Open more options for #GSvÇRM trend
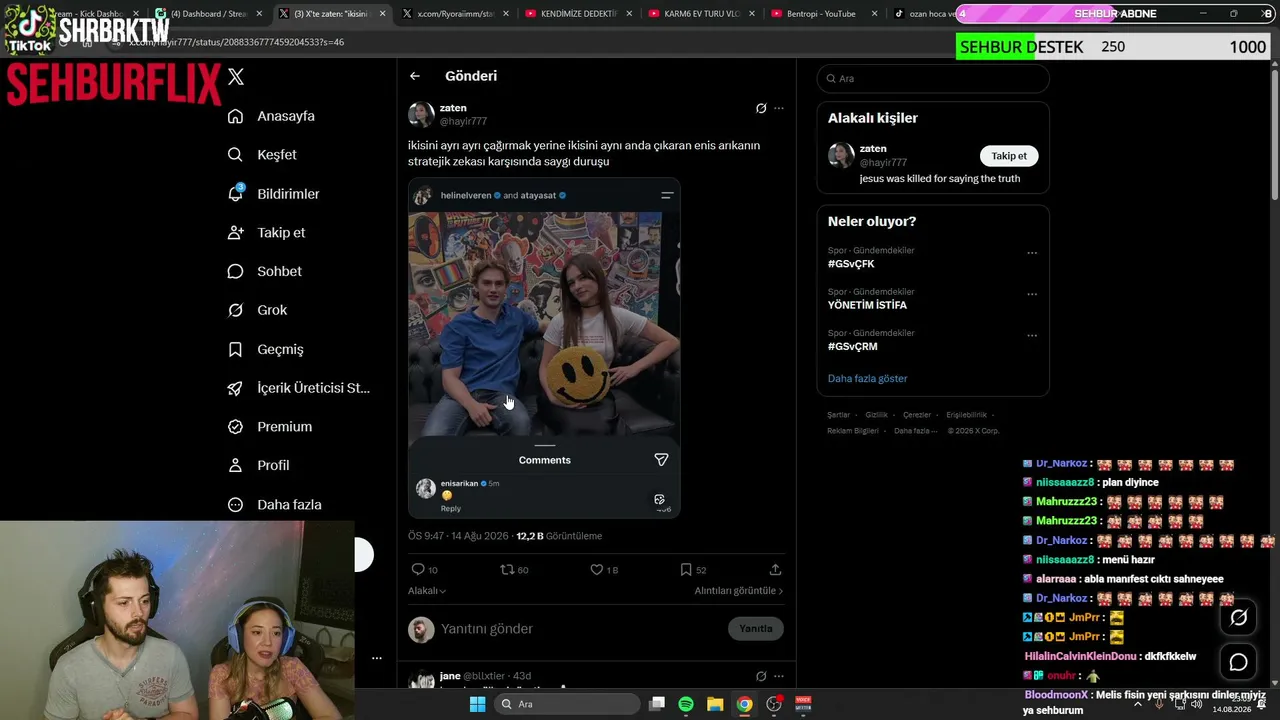 1032,335
